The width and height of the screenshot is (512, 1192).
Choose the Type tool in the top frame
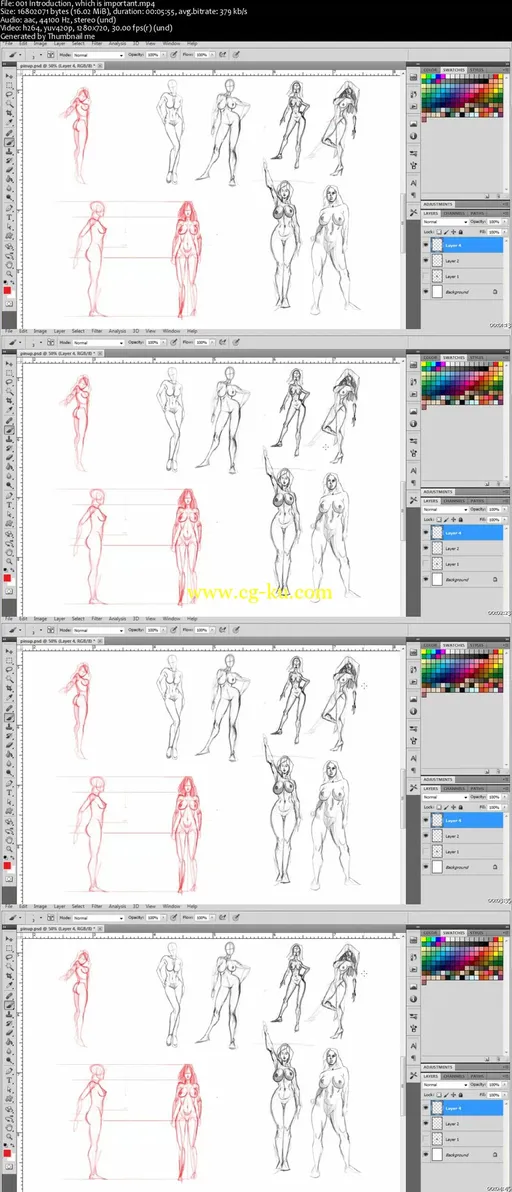click(x=9, y=217)
